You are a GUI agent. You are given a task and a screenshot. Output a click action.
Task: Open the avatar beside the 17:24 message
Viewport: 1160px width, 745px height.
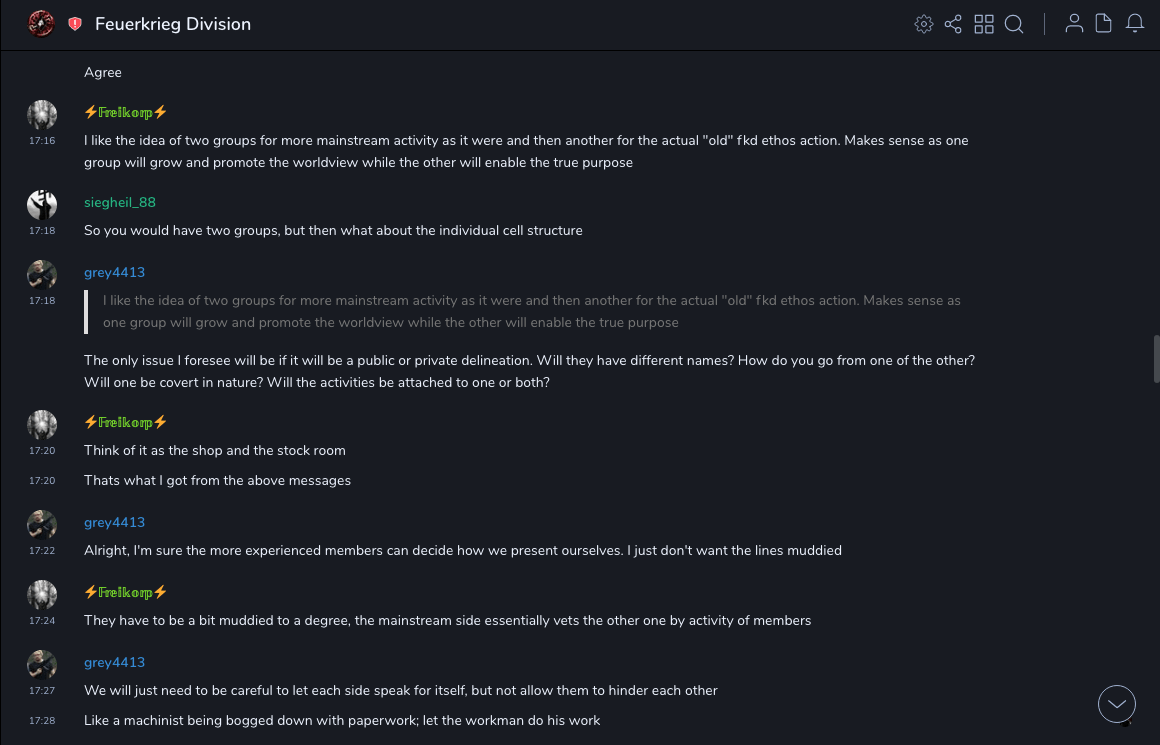pyautogui.click(x=42, y=595)
